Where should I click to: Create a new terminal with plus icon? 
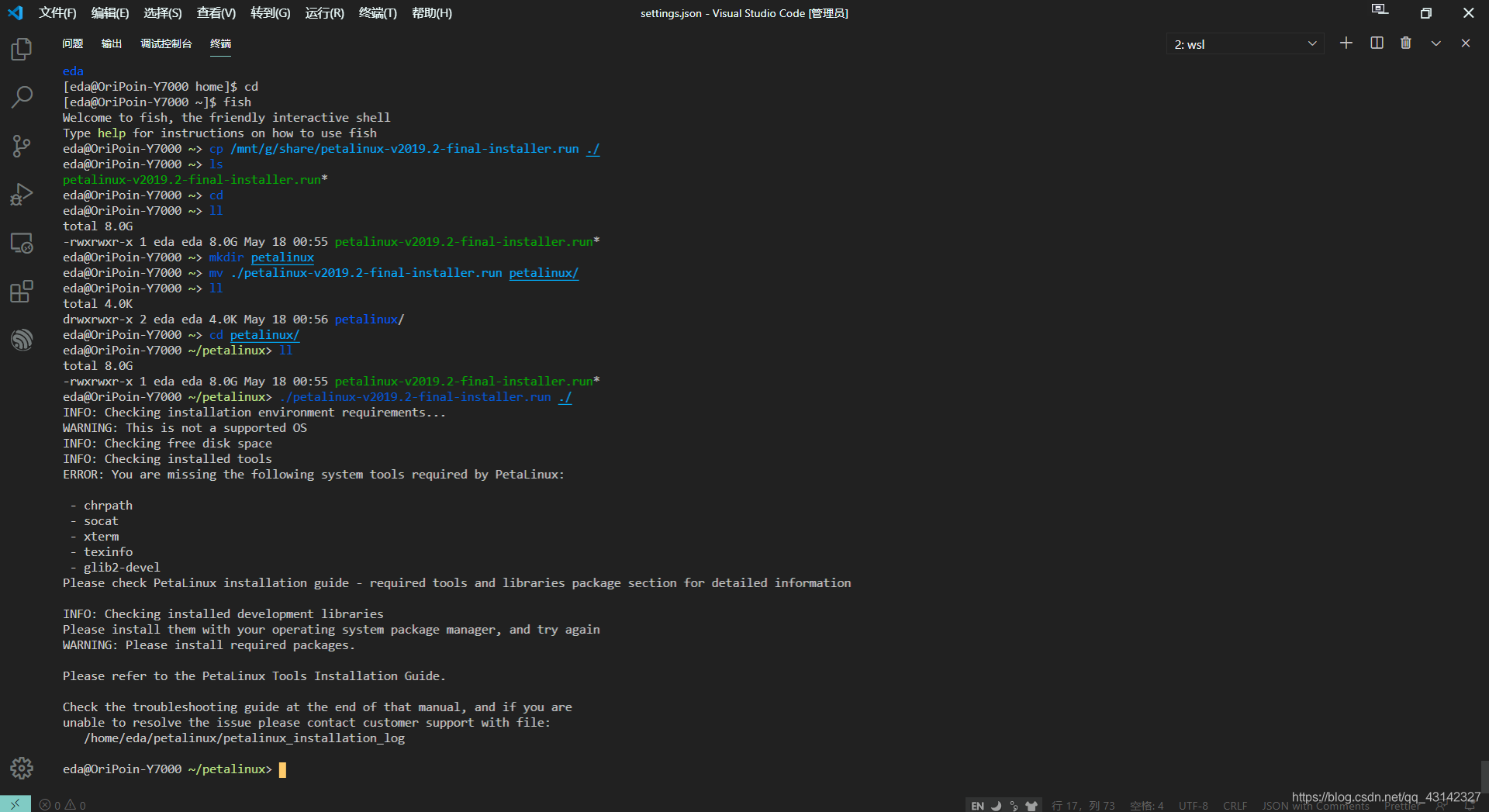[1346, 43]
